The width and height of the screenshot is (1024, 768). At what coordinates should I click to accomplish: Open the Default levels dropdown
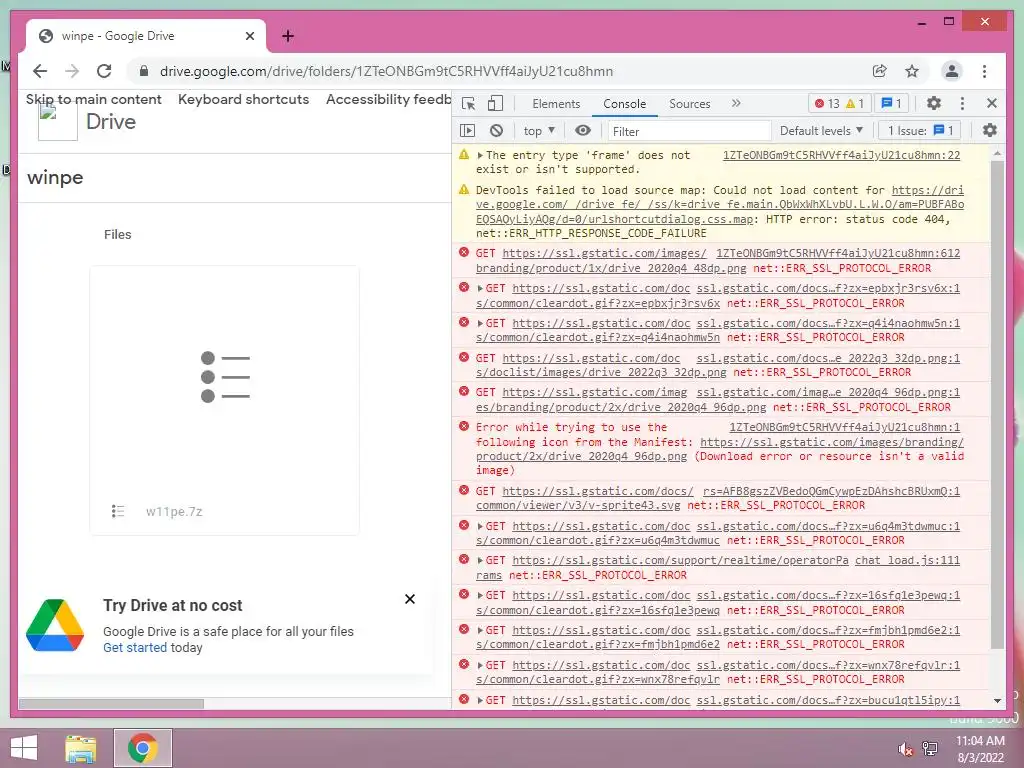coord(821,131)
